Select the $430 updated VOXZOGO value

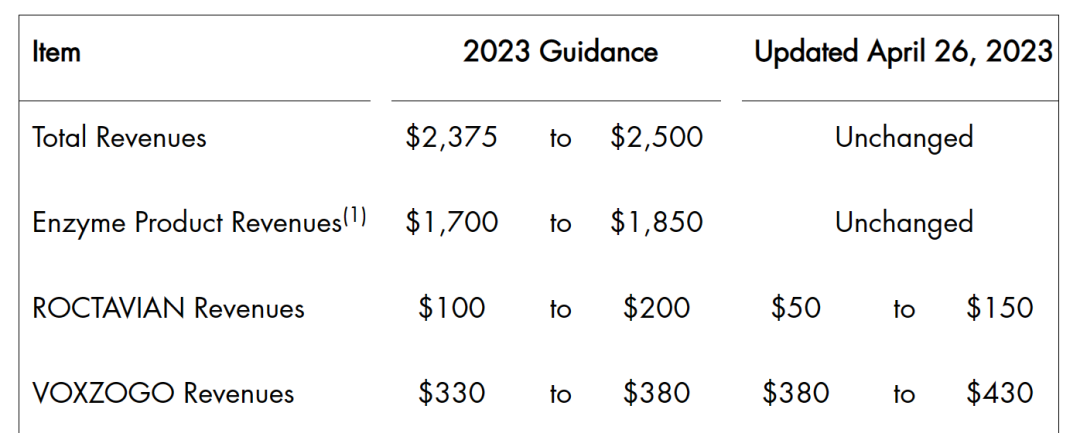tap(999, 393)
